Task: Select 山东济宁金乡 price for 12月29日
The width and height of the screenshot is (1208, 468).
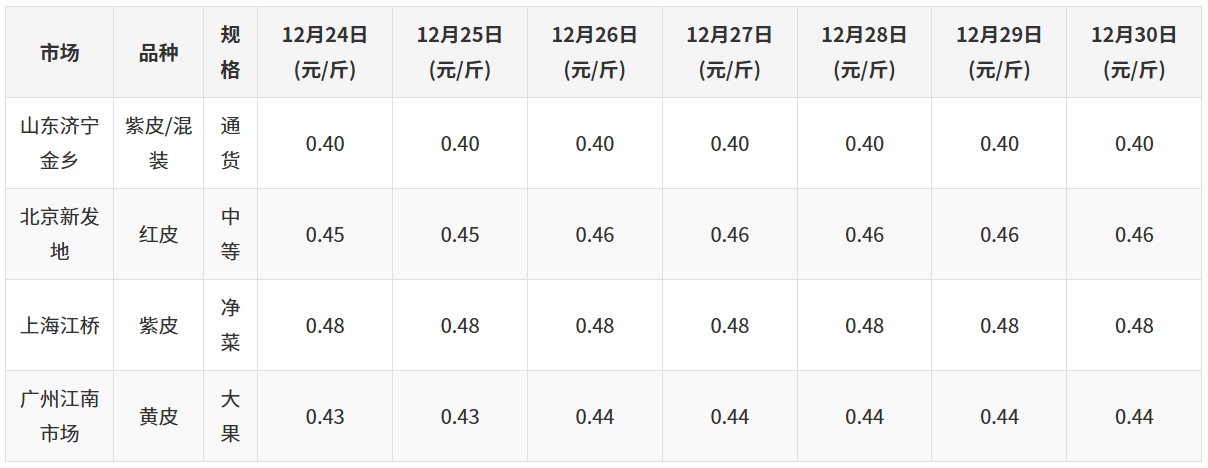Action: point(999,143)
